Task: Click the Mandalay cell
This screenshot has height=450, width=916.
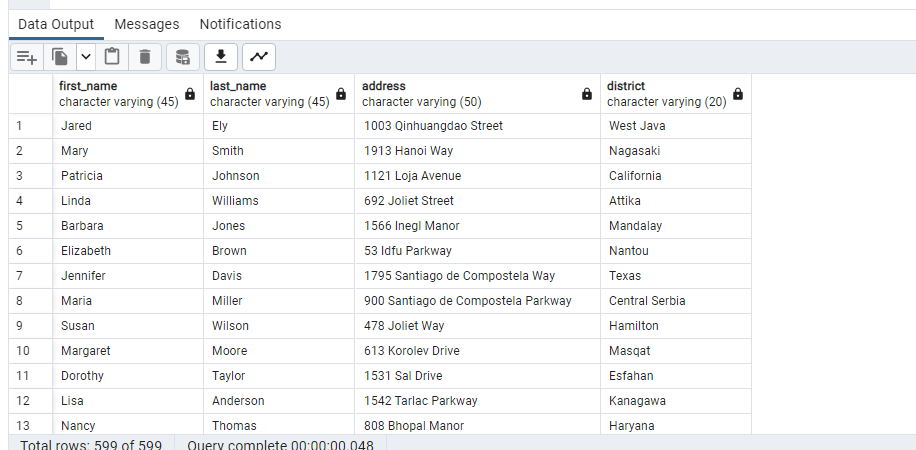Action: (676, 226)
